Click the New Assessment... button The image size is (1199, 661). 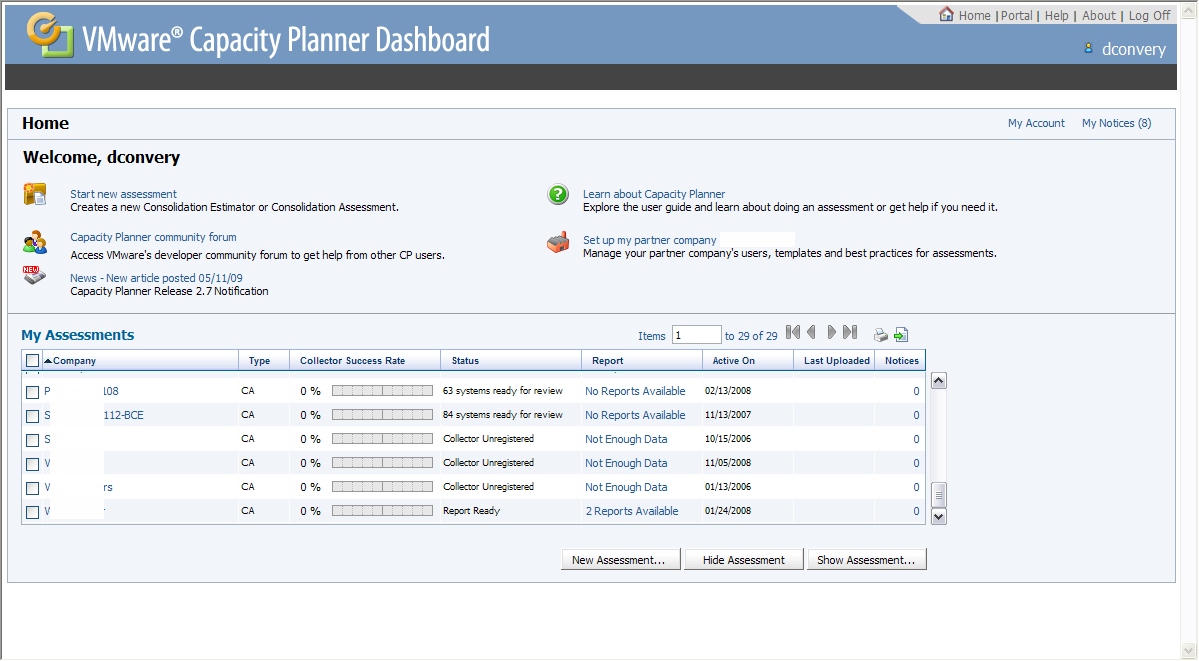coord(622,560)
